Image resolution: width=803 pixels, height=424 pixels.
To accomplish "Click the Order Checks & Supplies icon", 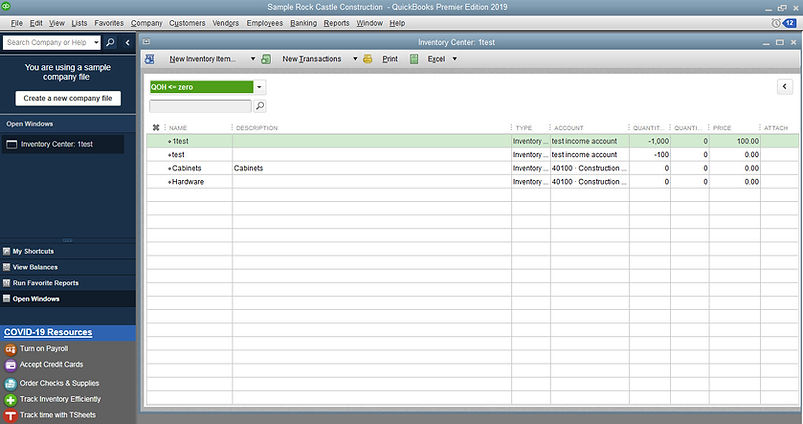I will [x=10, y=384].
